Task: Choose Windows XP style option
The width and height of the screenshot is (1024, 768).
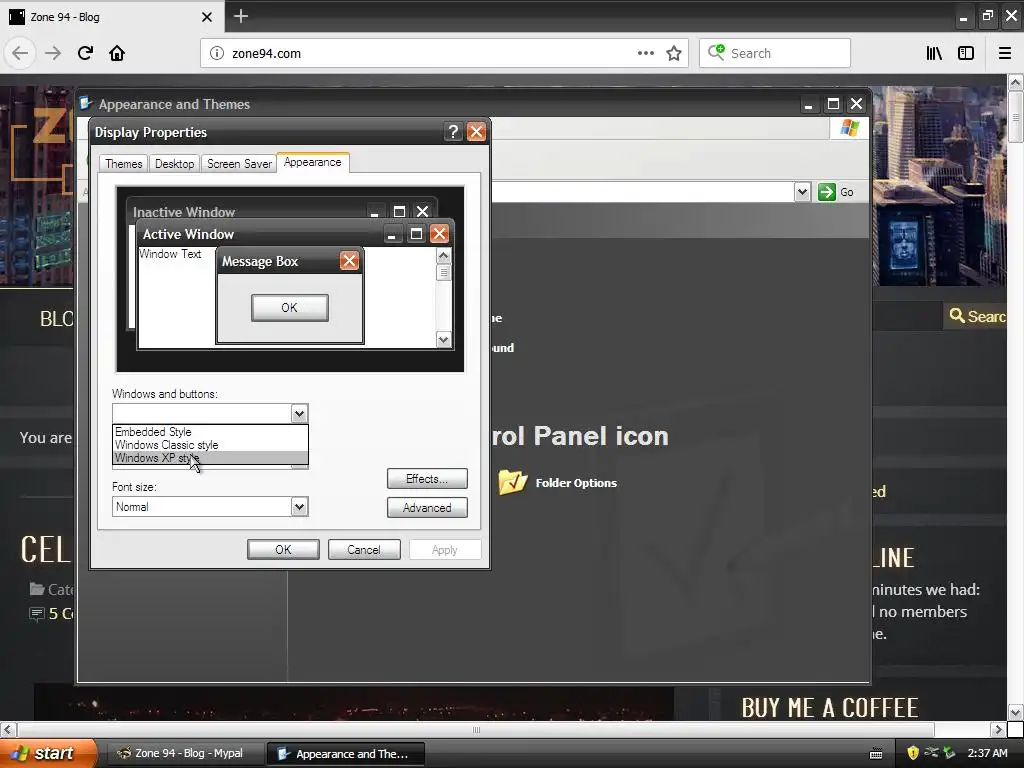Action: click(x=210, y=458)
